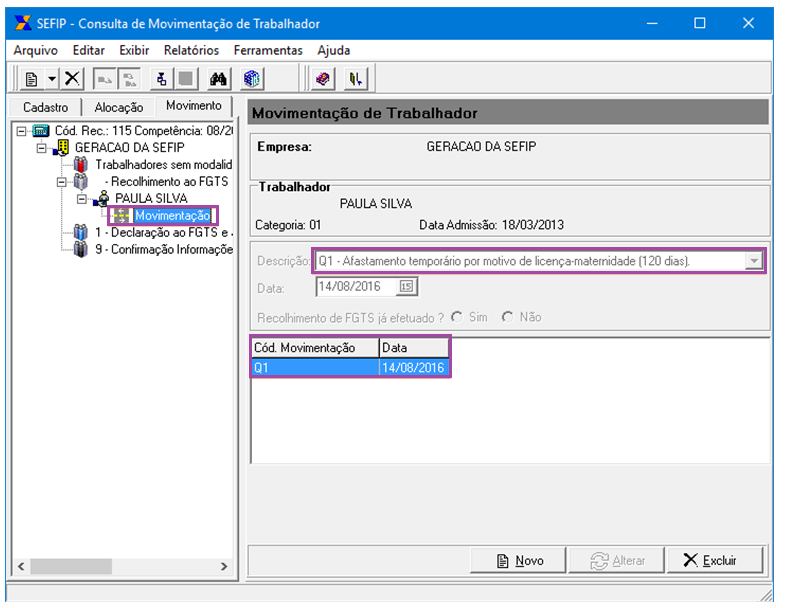Viewport: 791px width, 608px height.
Task: Click the SEFIP logo in title bar
Action: pyautogui.click(x=22, y=23)
